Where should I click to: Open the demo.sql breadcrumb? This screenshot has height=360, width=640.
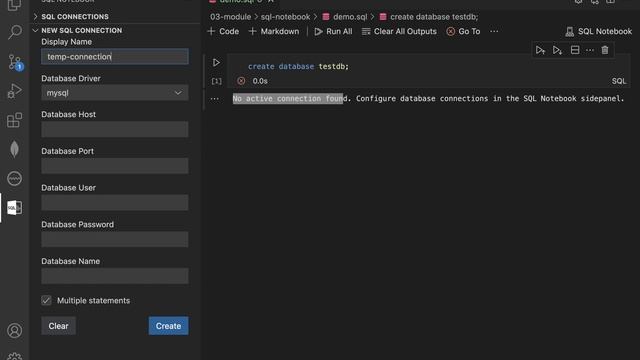[x=345, y=17]
